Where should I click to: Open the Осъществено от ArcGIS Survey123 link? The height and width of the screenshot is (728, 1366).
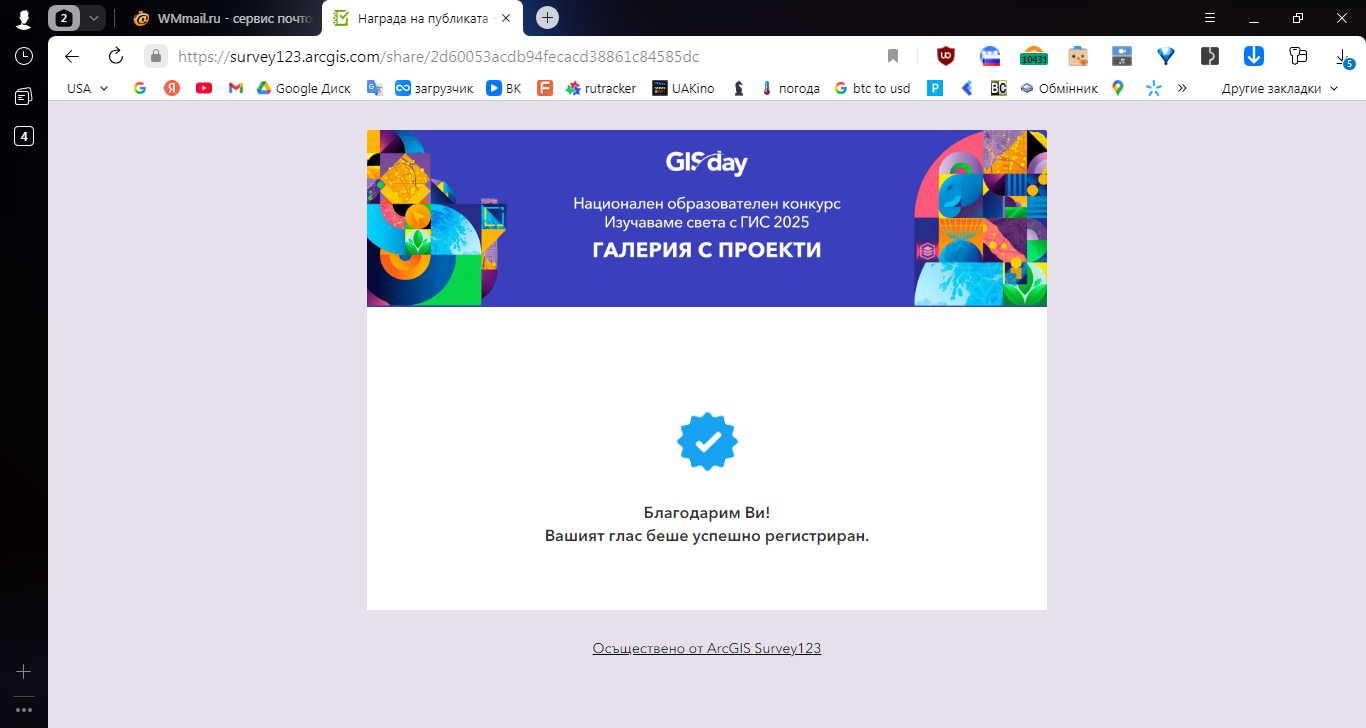click(x=707, y=648)
